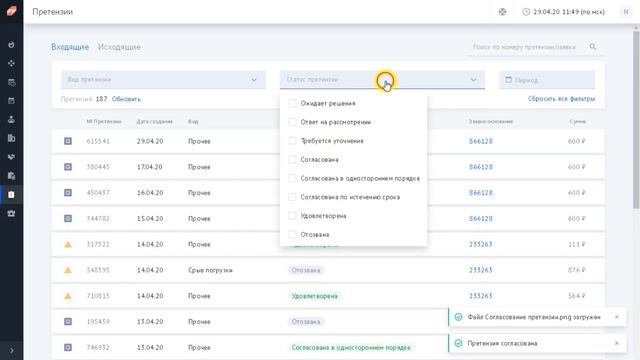Open the Период date picker field

547,80
